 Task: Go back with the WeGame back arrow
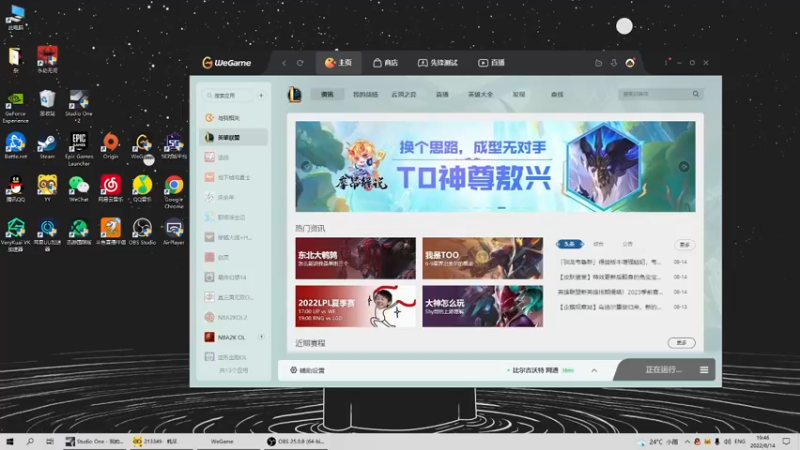pyautogui.click(x=284, y=63)
